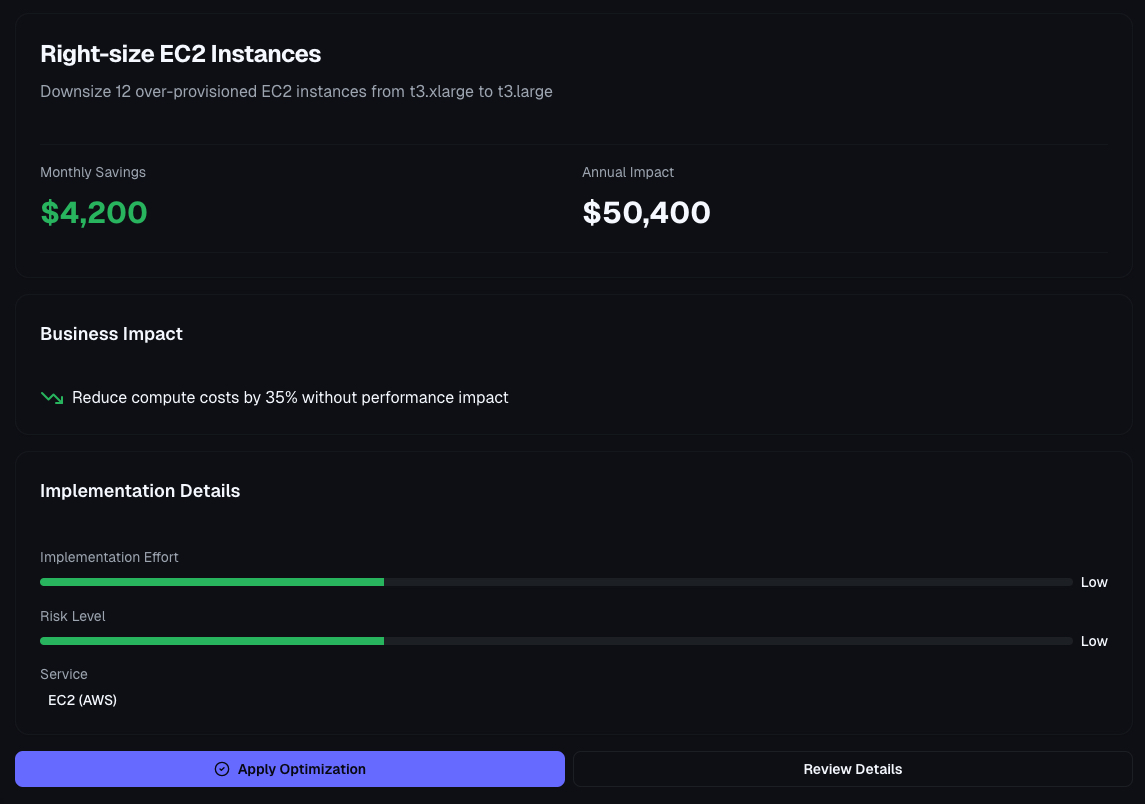The width and height of the screenshot is (1145, 804).
Task: Click the Low label beside Risk Level
Action: click(x=1094, y=641)
